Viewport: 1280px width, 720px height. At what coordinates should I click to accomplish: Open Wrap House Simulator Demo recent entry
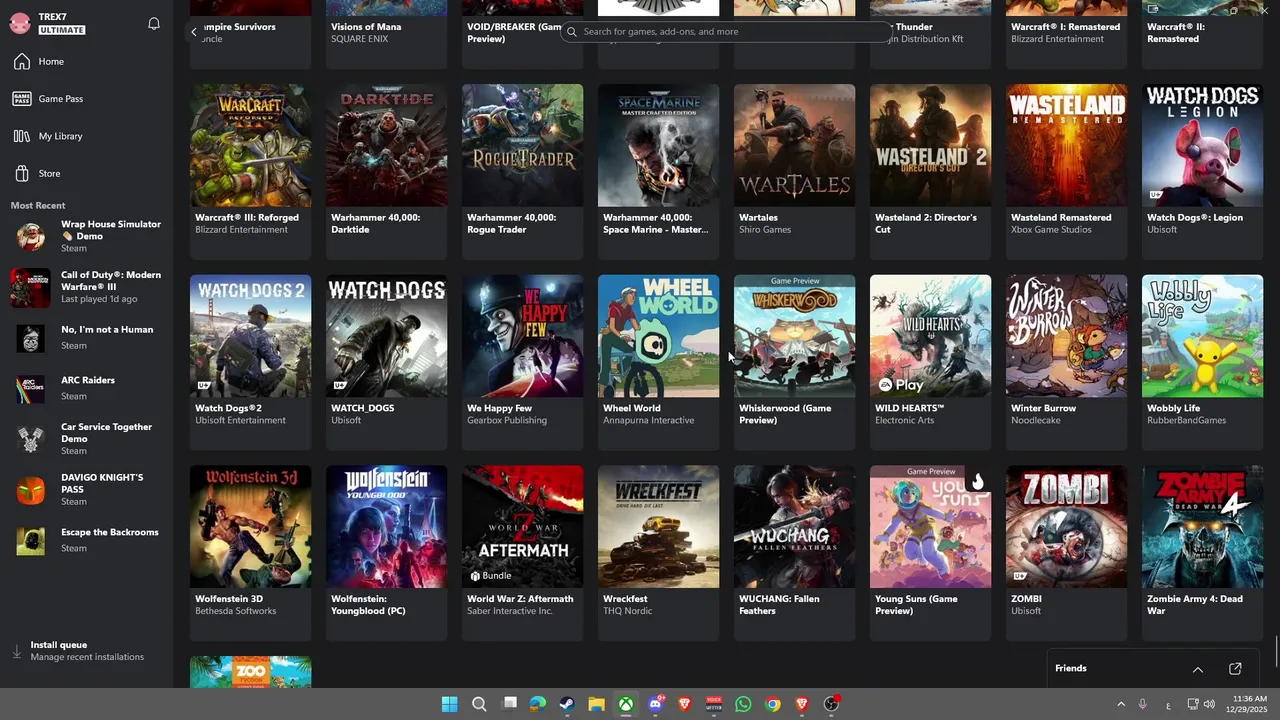[86, 236]
